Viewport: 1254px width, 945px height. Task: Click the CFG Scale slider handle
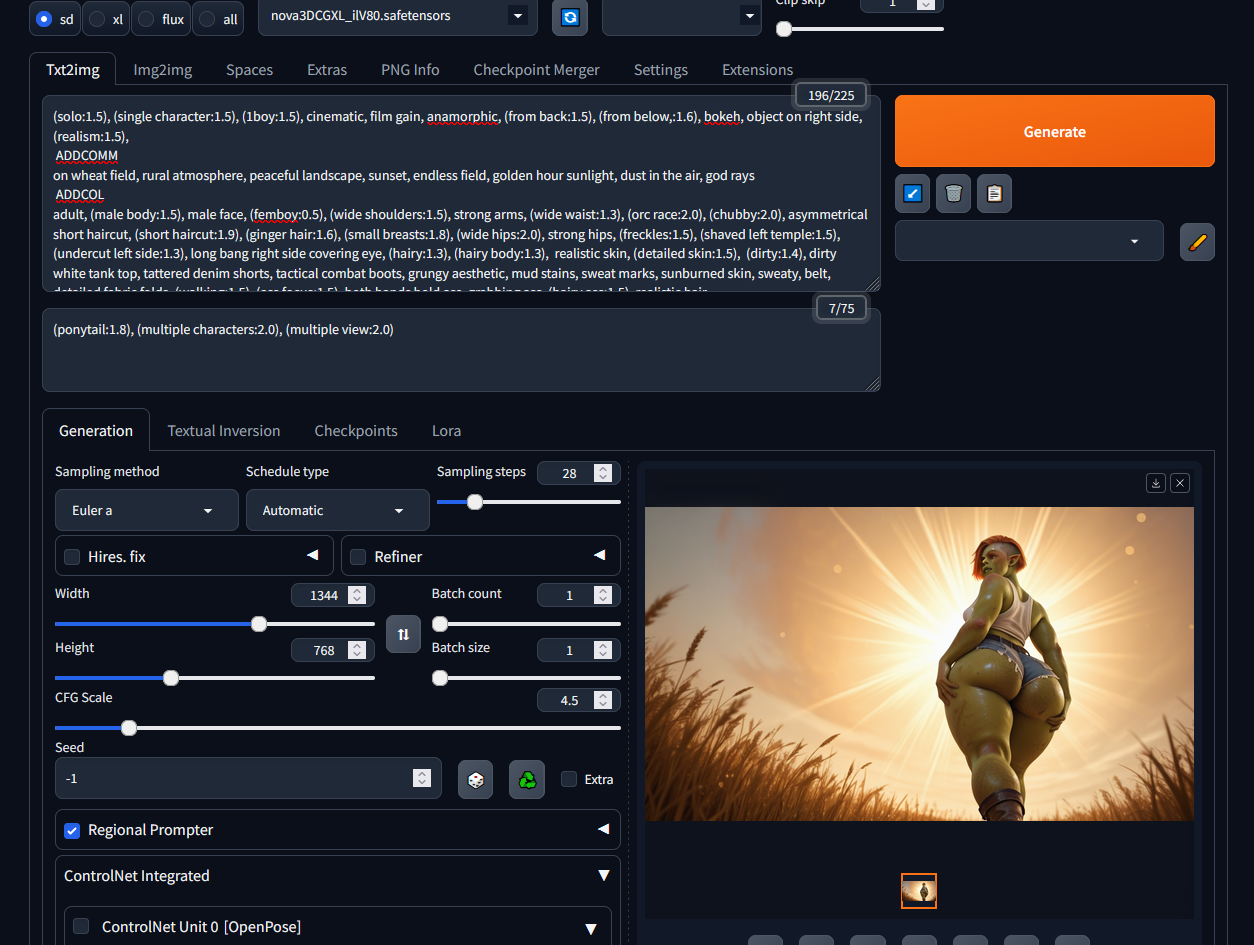tap(129, 728)
